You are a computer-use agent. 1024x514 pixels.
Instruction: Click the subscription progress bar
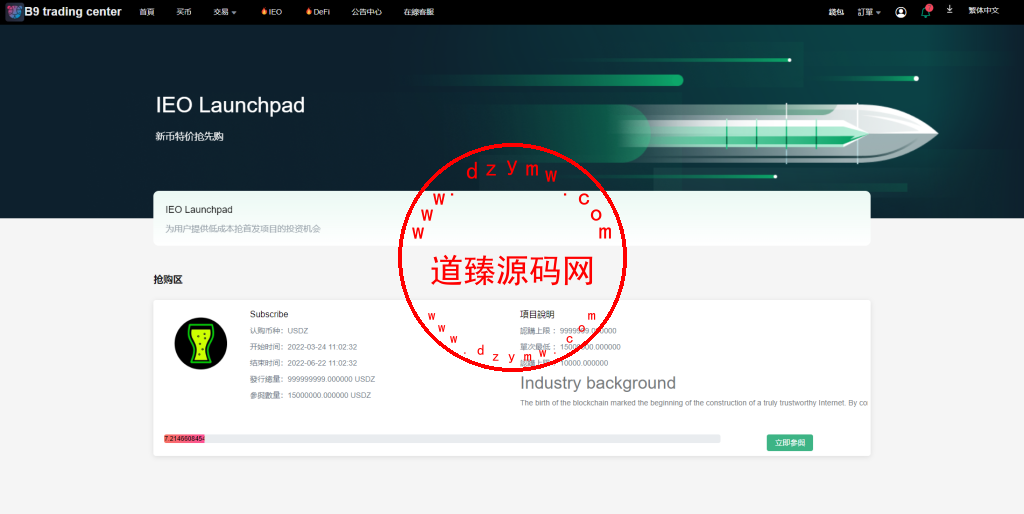[442, 439]
